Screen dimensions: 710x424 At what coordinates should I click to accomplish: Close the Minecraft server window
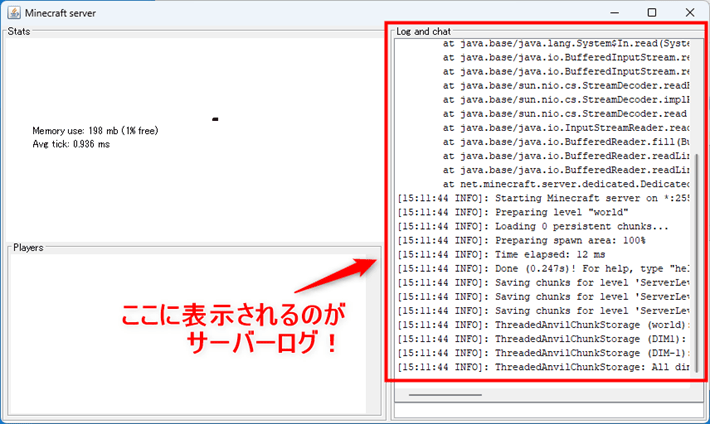(690, 13)
